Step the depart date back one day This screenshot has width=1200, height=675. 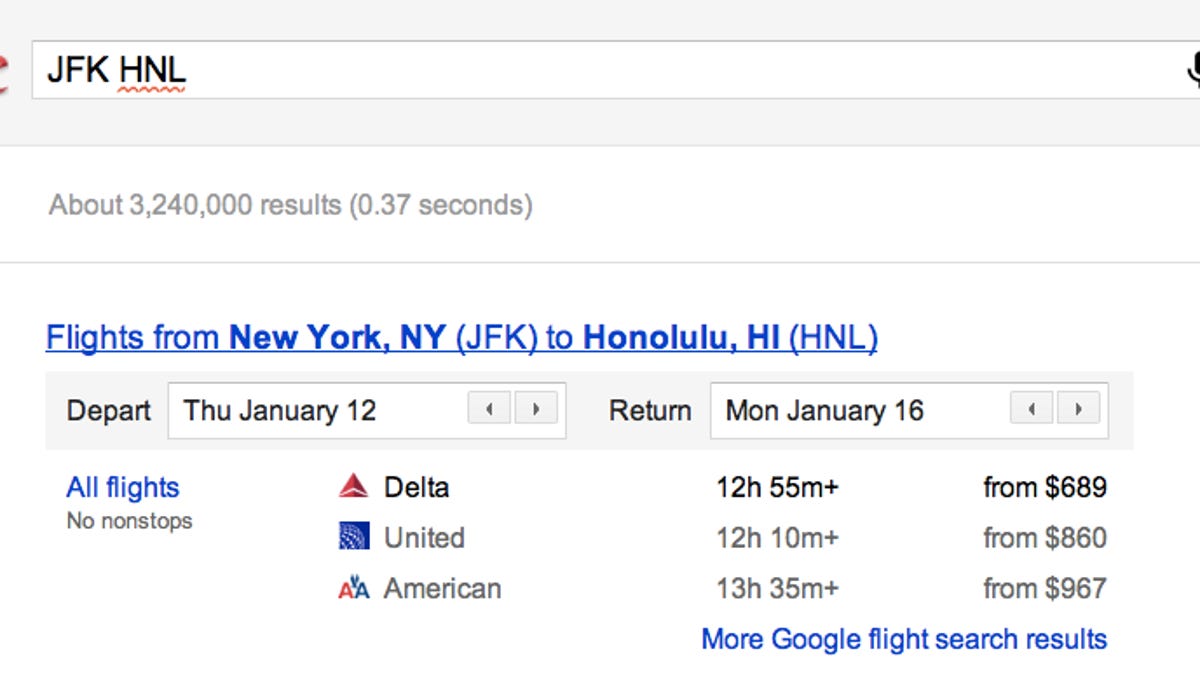click(x=488, y=409)
